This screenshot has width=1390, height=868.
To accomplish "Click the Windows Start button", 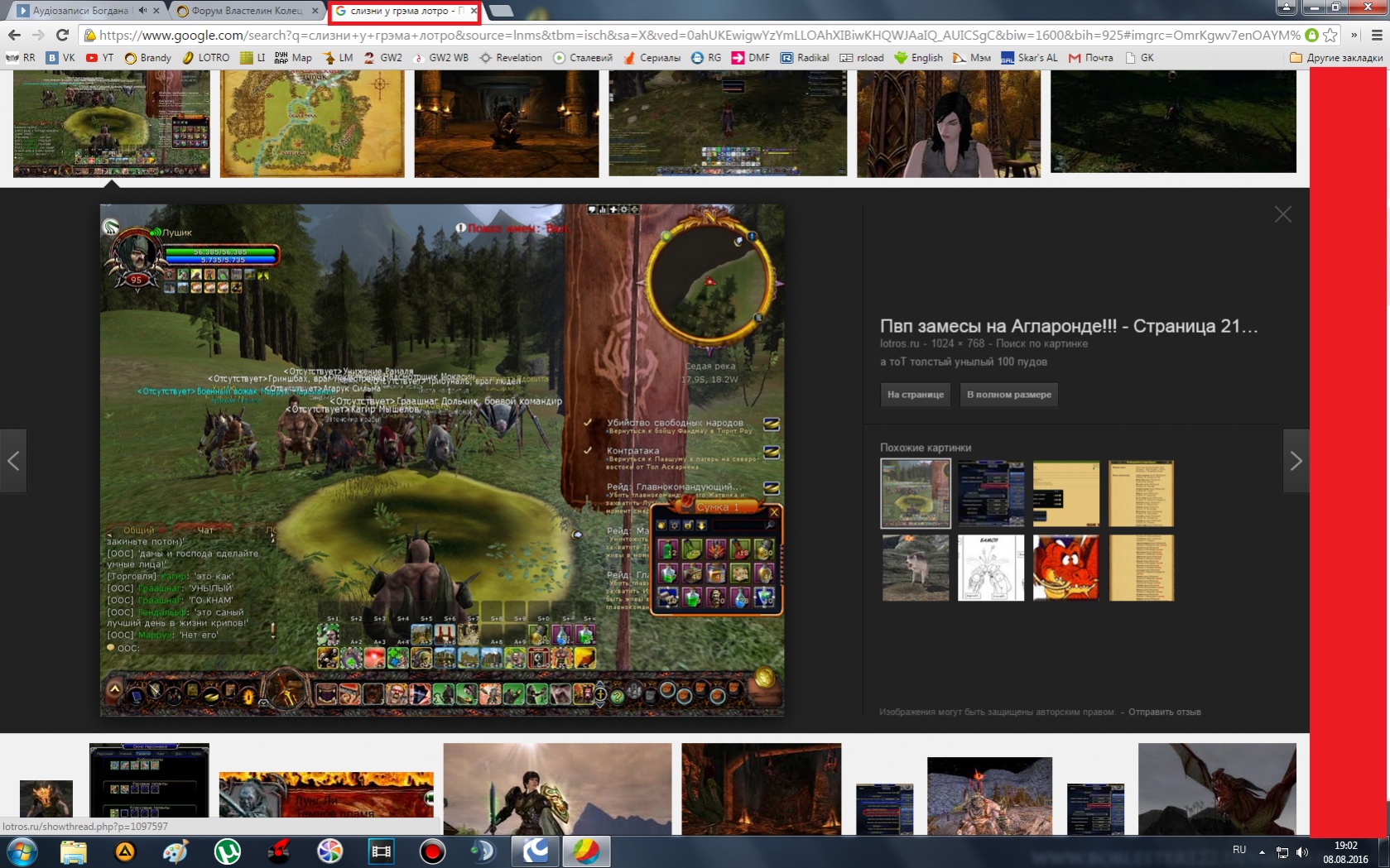I will coord(22,851).
